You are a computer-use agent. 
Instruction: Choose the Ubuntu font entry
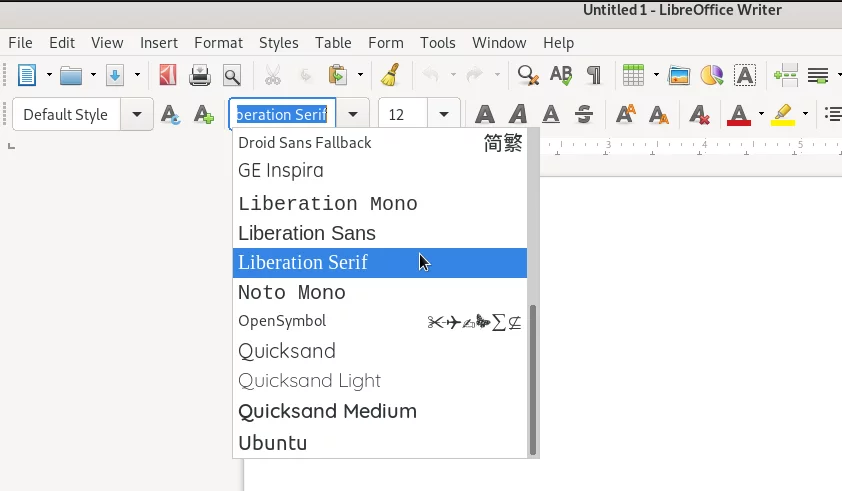tap(380, 443)
